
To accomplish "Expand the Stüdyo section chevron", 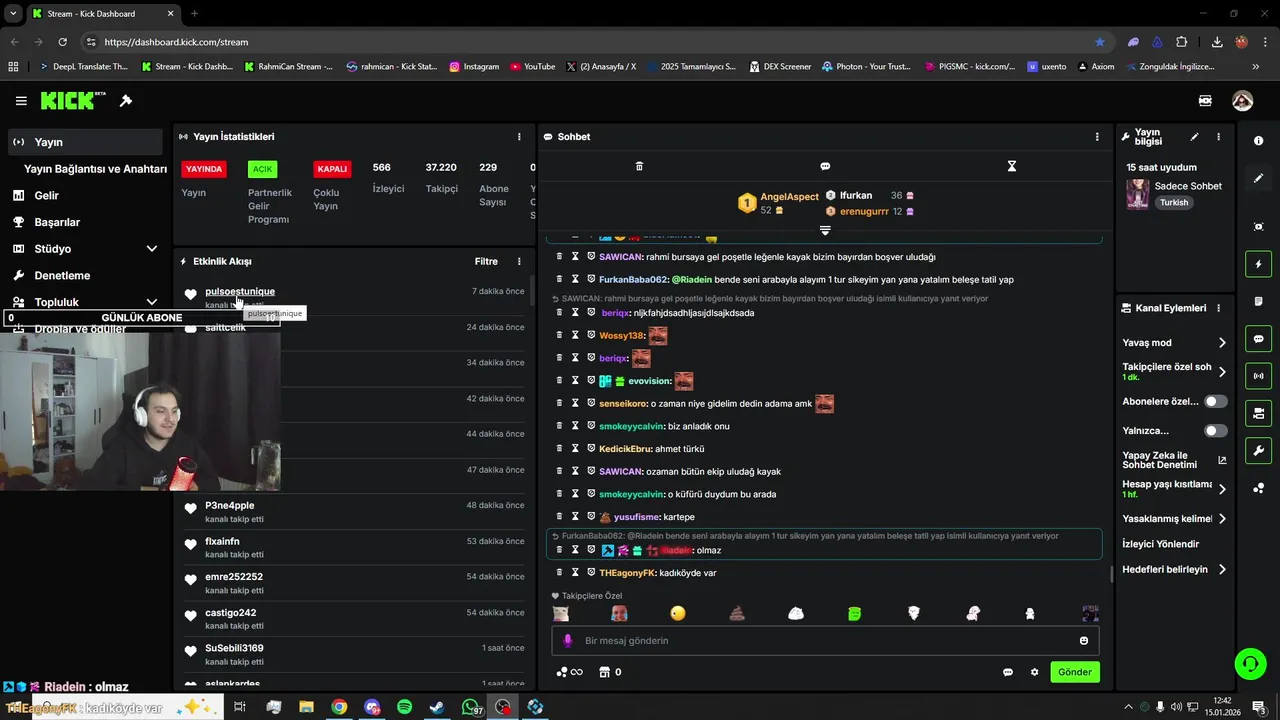I will point(152,249).
